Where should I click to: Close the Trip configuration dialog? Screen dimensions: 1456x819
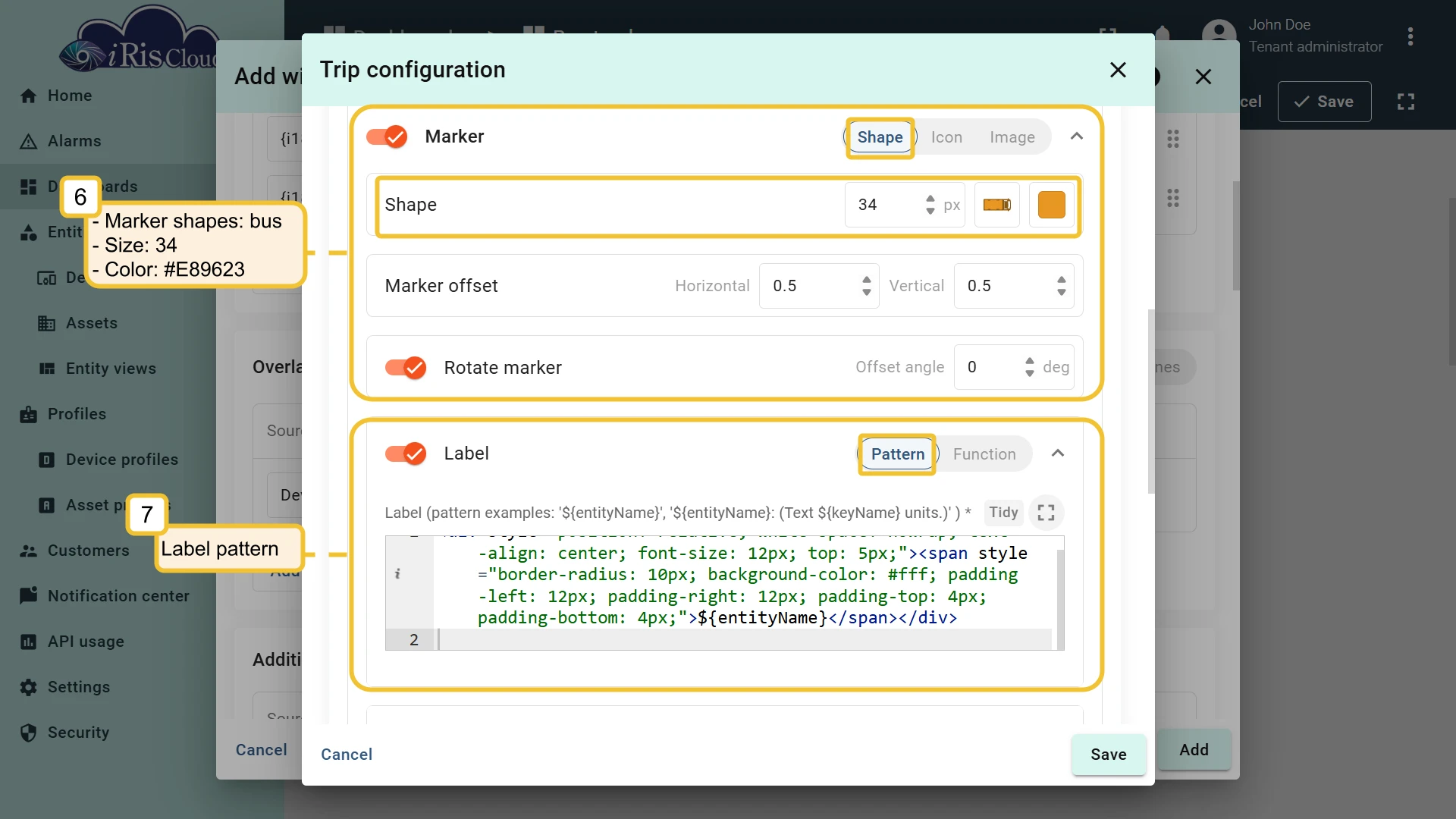1118,70
